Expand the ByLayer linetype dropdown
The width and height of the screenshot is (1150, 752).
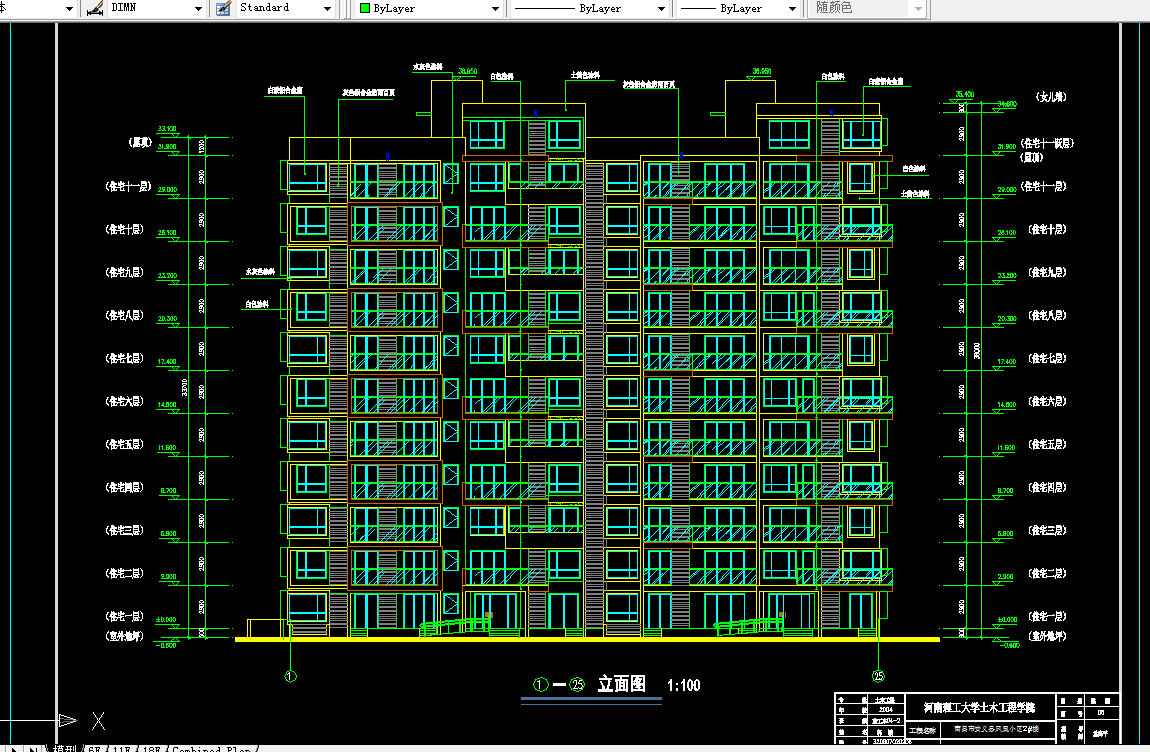click(x=661, y=9)
